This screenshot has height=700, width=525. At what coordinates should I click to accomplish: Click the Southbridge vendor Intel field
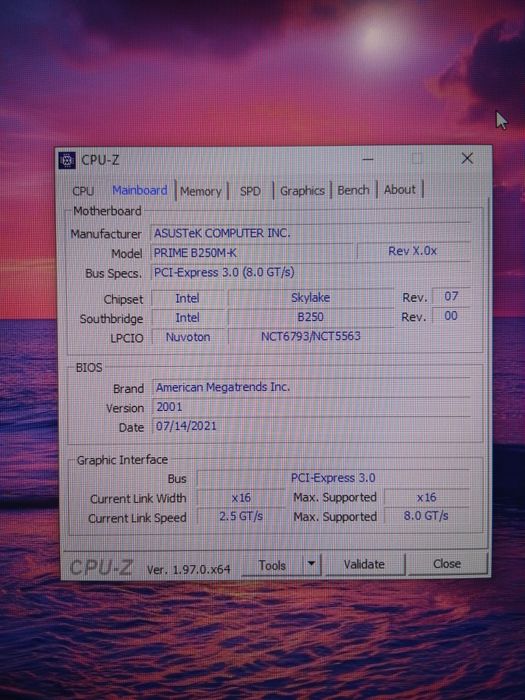click(x=188, y=318)
